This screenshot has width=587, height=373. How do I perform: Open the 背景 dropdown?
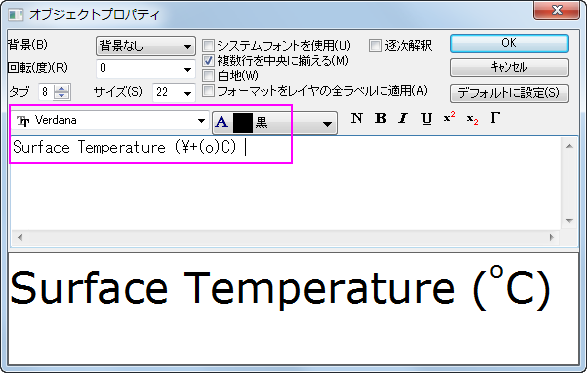coord(146,46)
